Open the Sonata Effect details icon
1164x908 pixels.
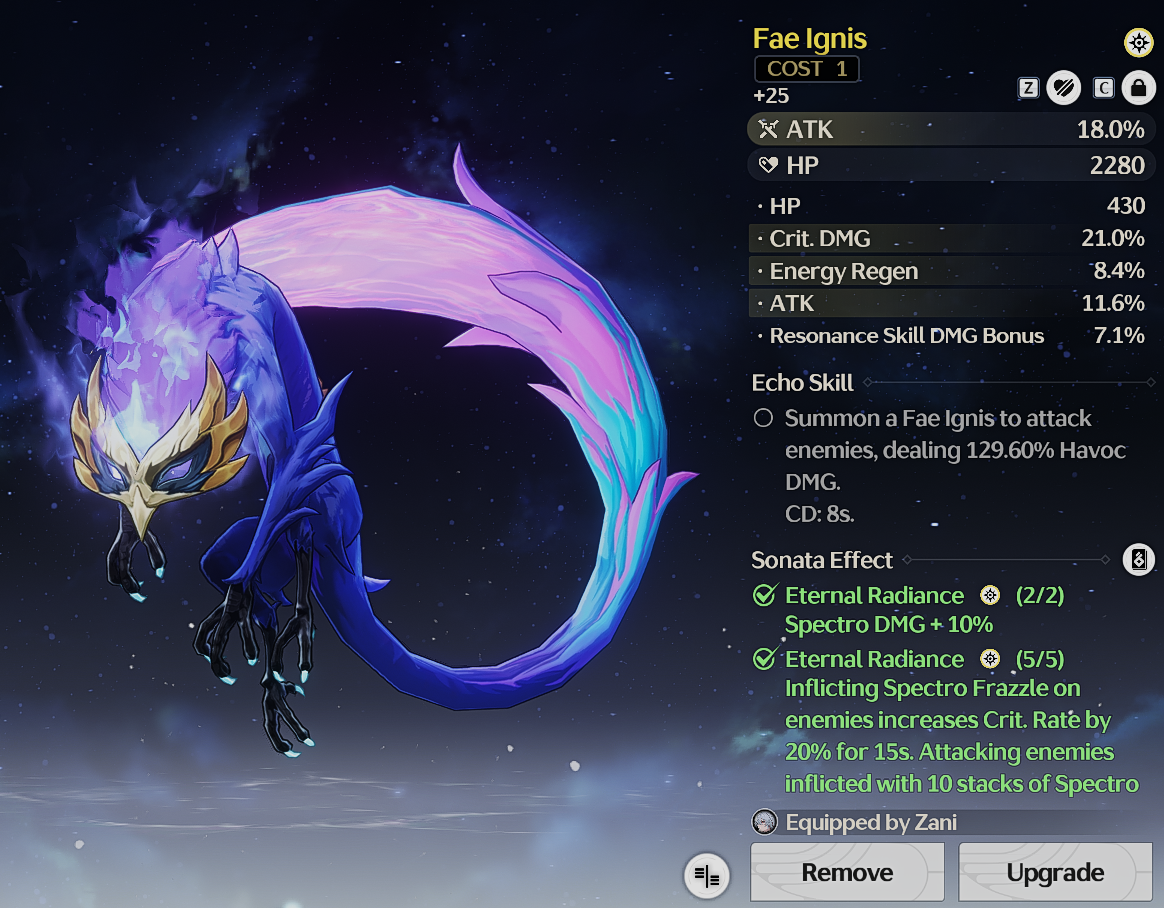[1139, 559]
